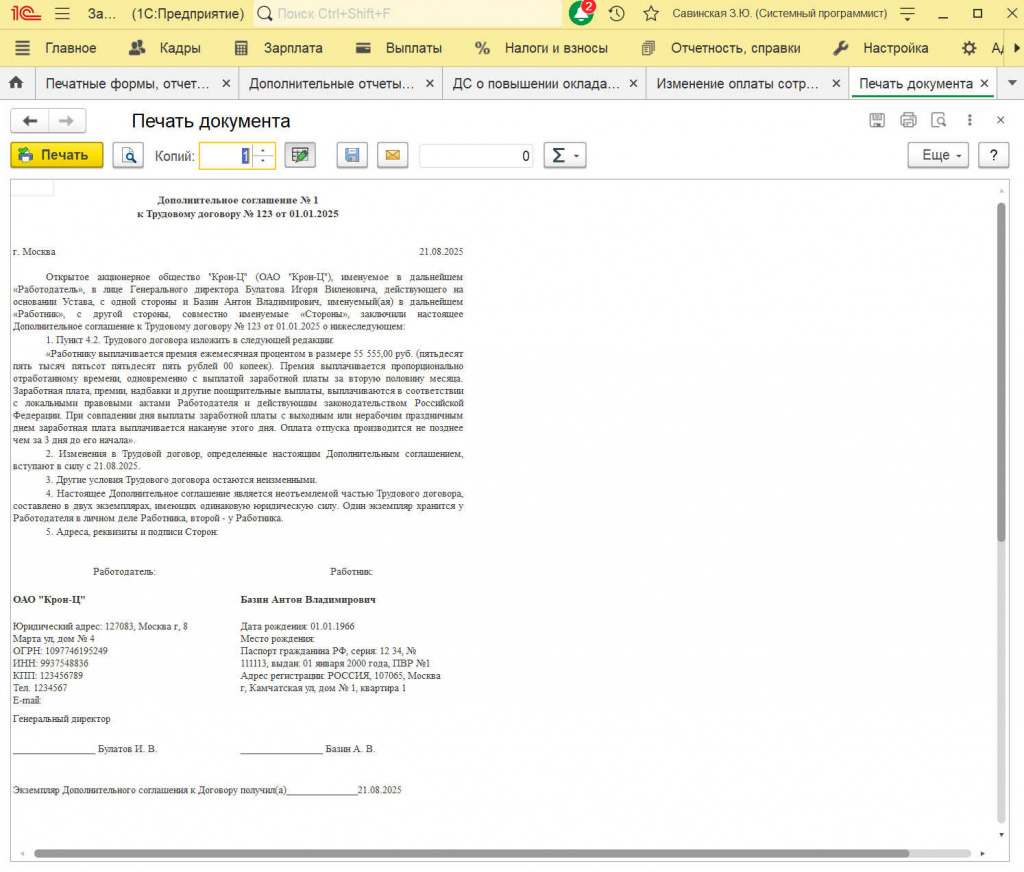This screenshot has width=1024, height=872.
Task: Click the bold name Базин Антон Владимирович
Action: [x=308, y=599]
